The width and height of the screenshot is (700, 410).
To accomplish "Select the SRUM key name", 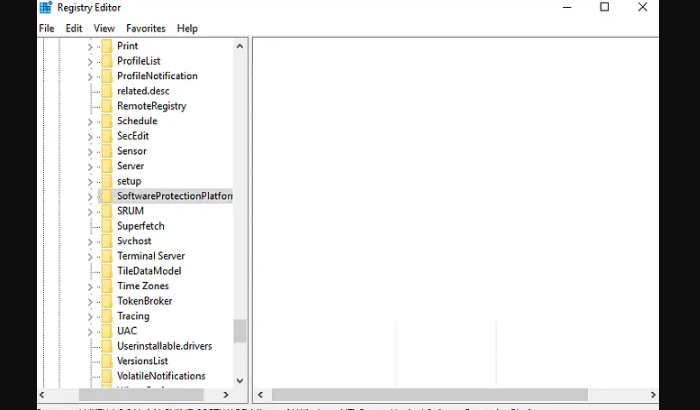I will [x=130, y=211].
